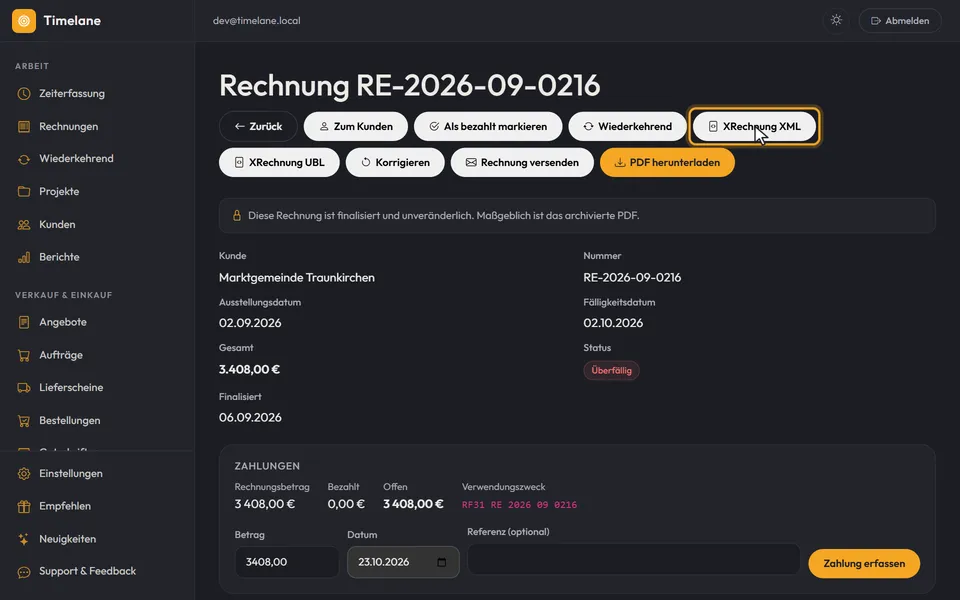Image resolution: width=960 pixels, height=600 pixels.
Task: Click the customer name Marktgemeinde Traunkirchen
Action: click(x=297, y=277)
